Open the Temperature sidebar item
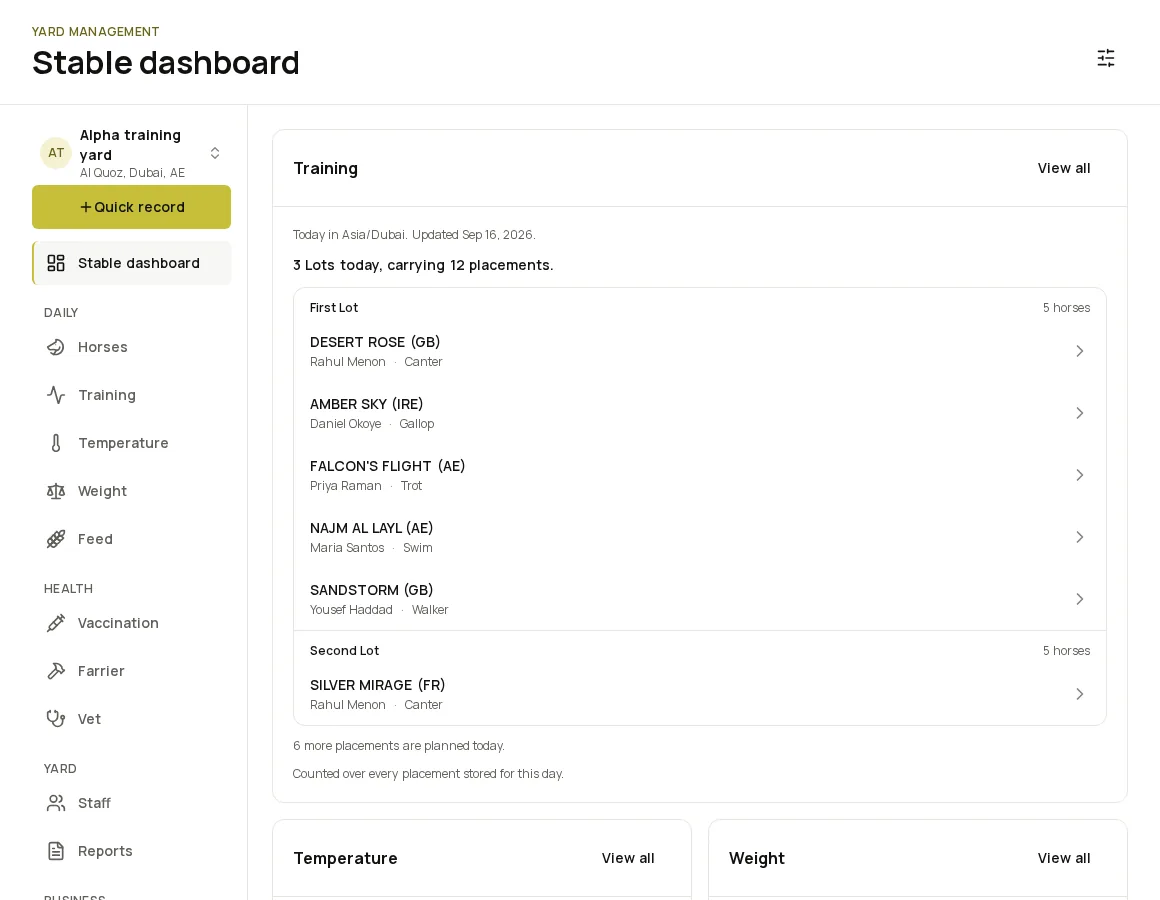Image resolution: width=1160 pixels, height=900 pixels. (x=132, y=443)
